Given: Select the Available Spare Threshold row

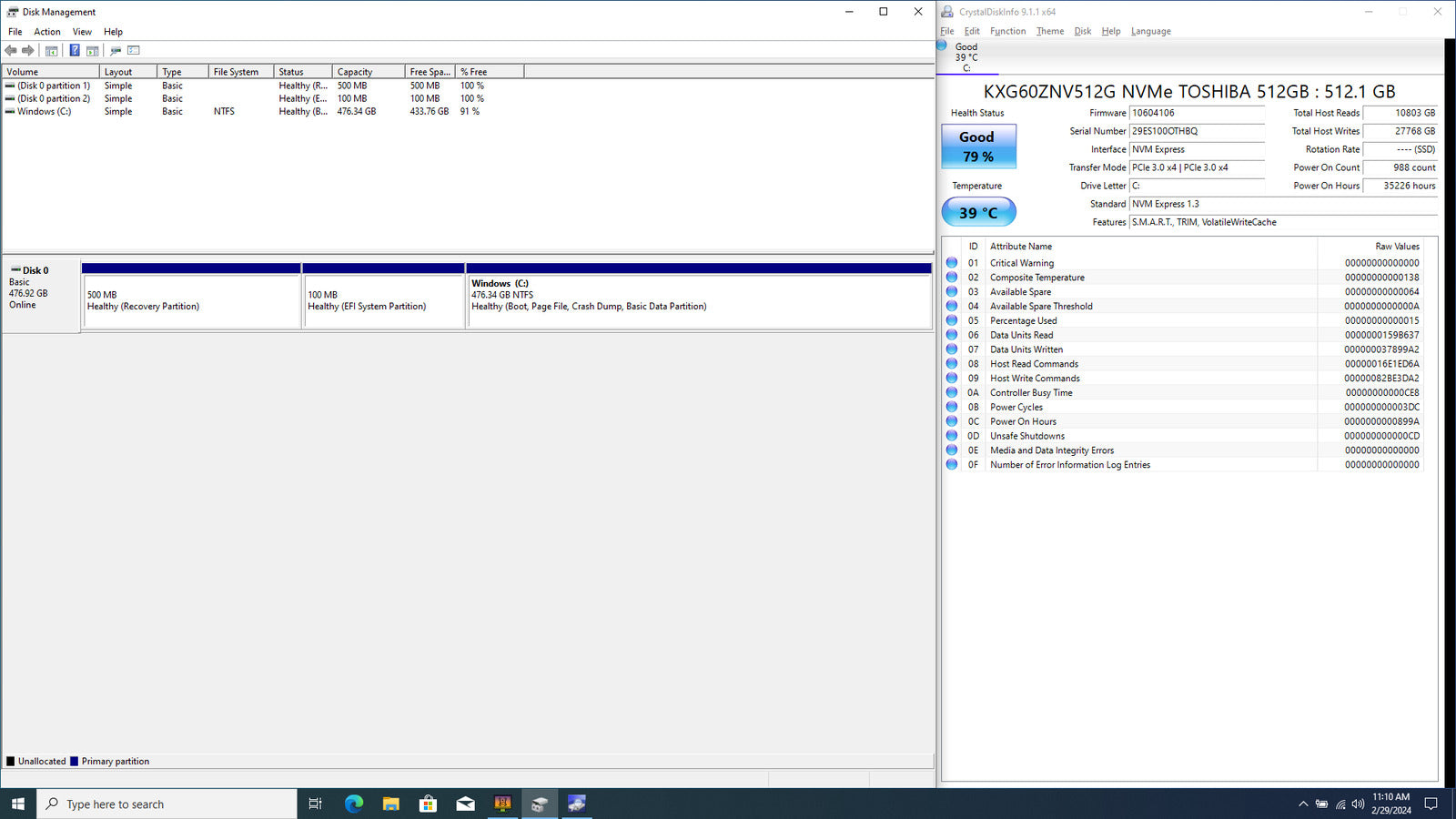Looking at the screenshot, I should (x=1183, y=306).
